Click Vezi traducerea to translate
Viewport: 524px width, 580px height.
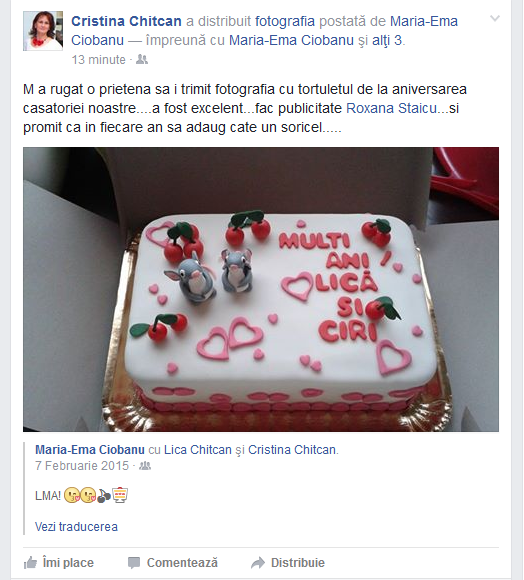coord(76,527)
